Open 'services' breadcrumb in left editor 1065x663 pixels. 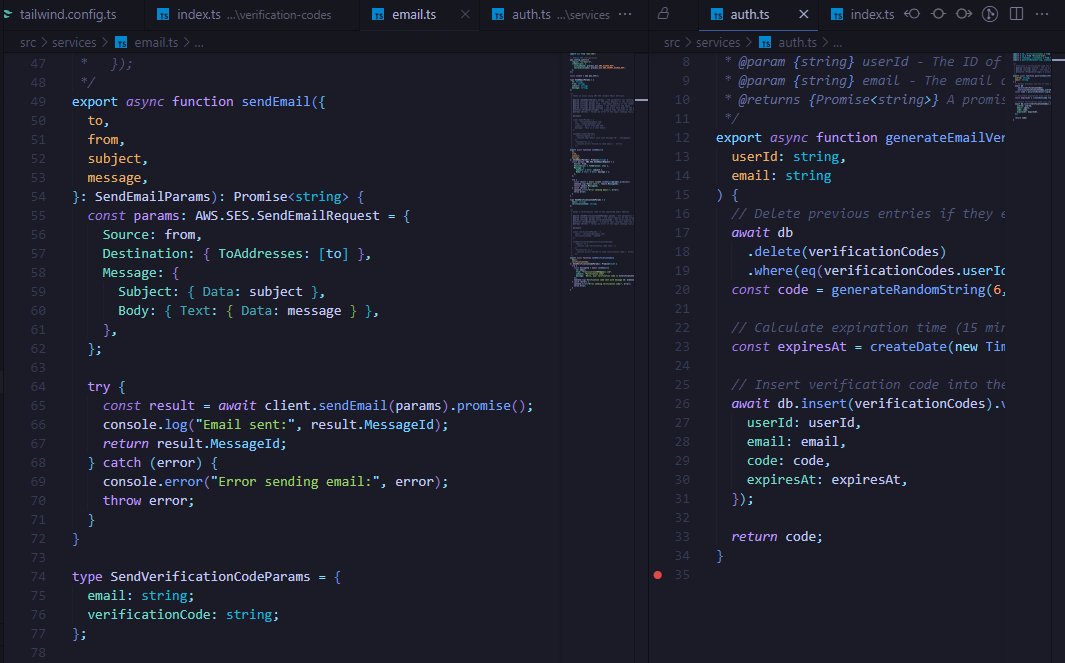[74, 42]
